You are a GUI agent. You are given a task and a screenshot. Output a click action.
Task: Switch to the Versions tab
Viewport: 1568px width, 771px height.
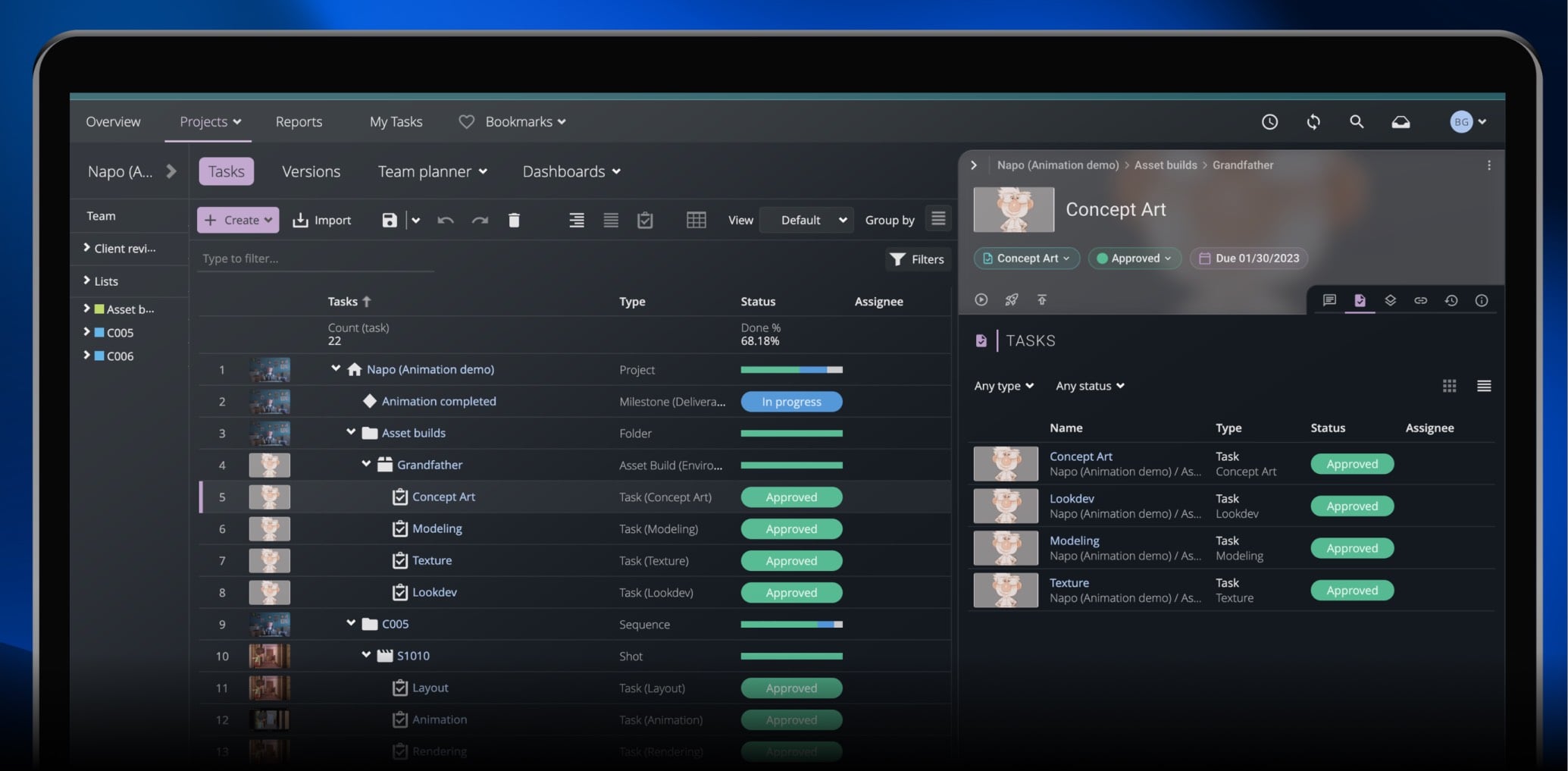pos(311,171)
